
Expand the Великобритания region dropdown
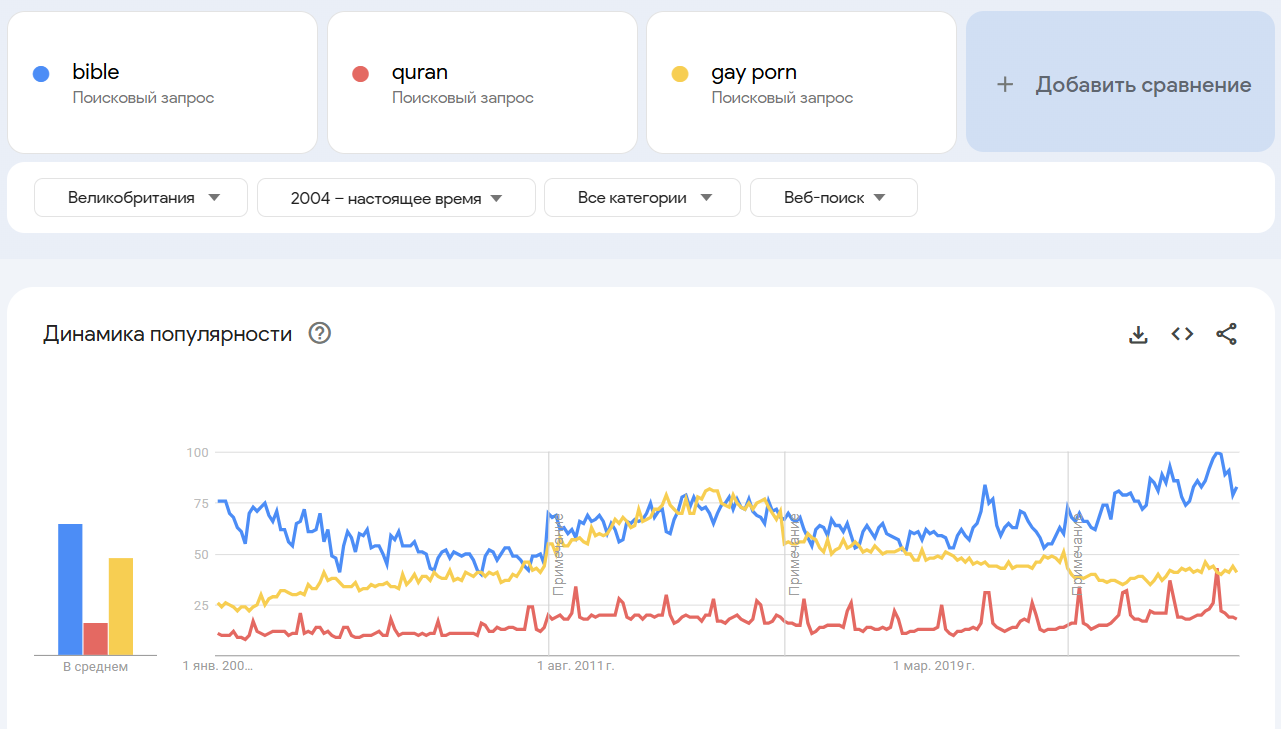tap(141, 198)
